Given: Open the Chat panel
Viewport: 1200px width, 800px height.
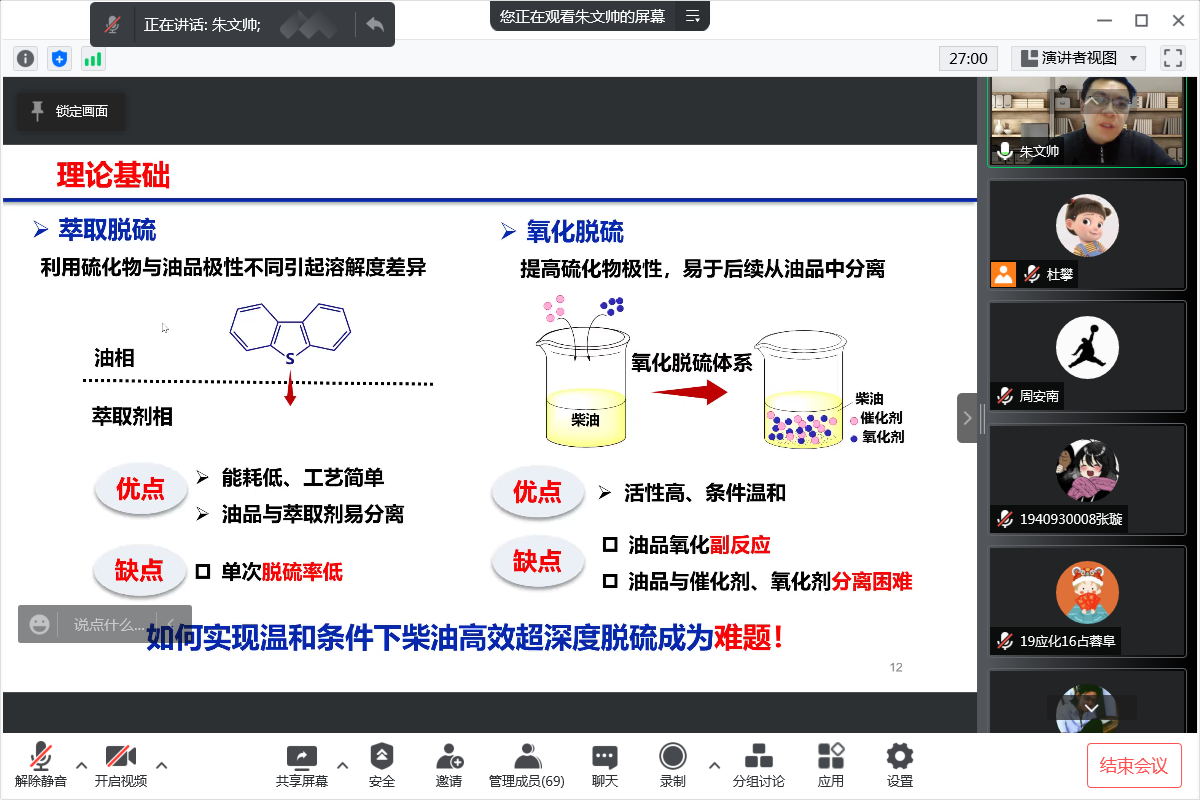Looking at the screenshot, I should pyautogui.click(x=604, y=765).
